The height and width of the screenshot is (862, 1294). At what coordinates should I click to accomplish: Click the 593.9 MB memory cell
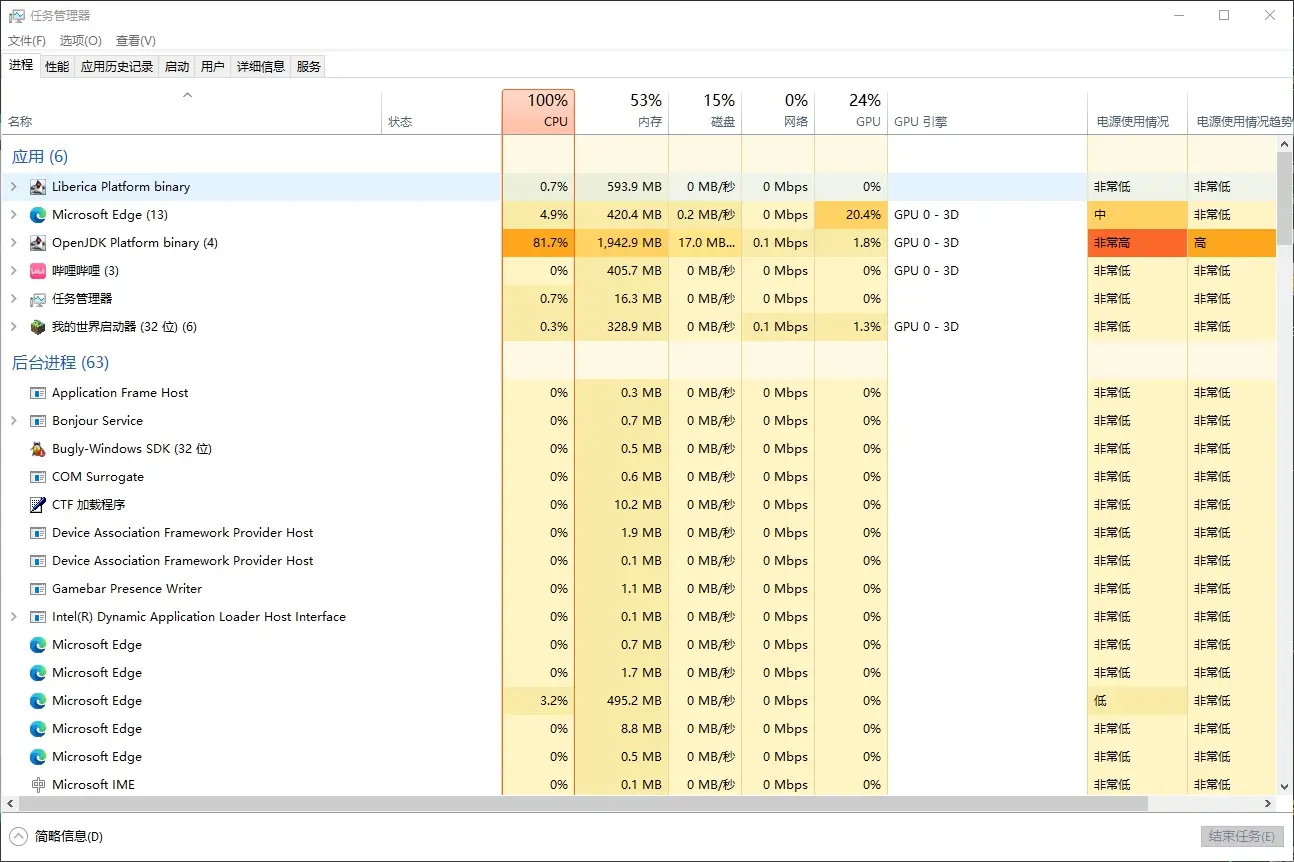point(622,187)
